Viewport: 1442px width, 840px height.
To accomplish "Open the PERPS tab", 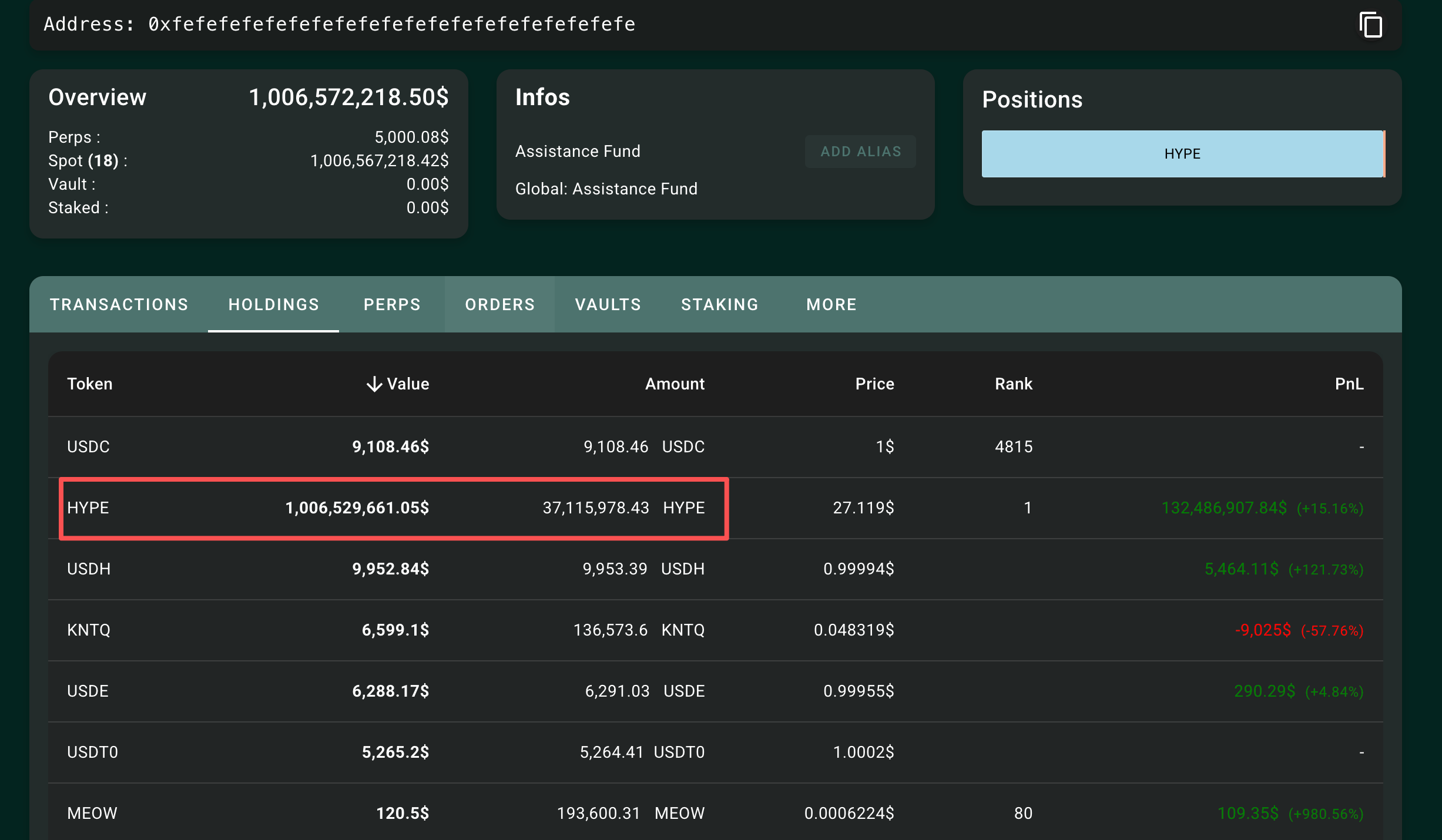I will 392,304.
